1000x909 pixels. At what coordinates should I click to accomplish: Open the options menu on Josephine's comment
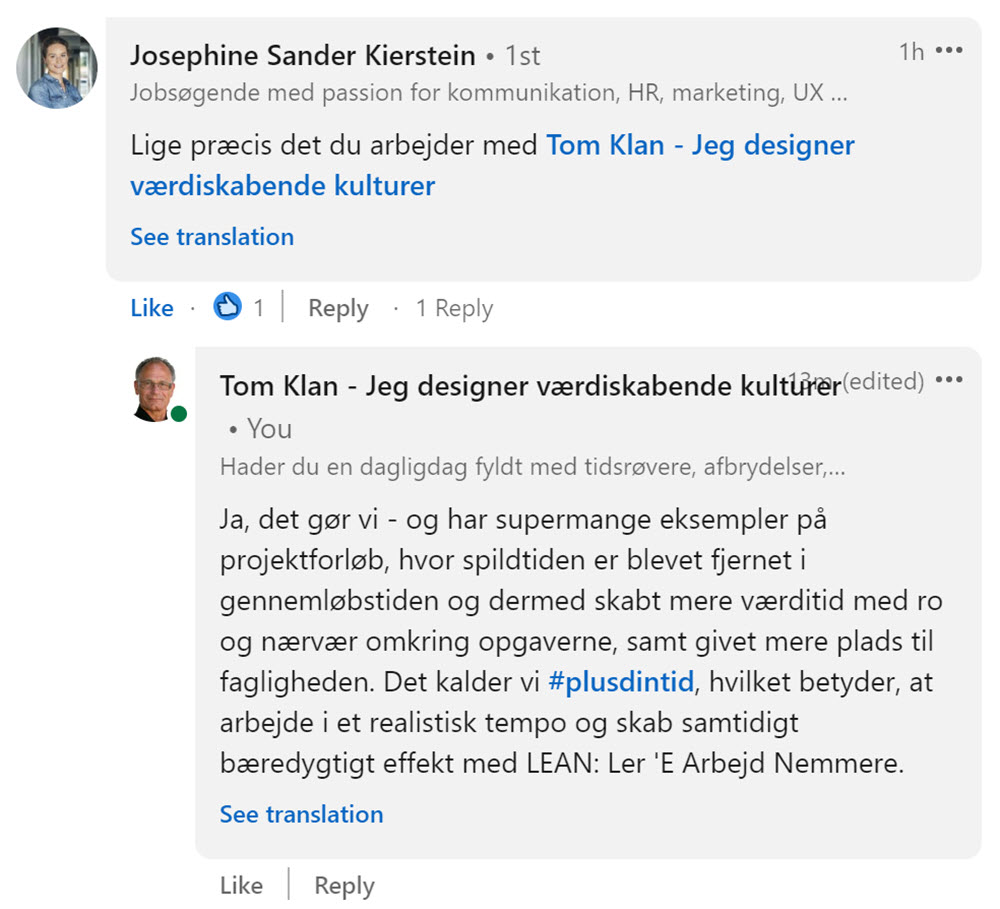click(x=949, y=51)
